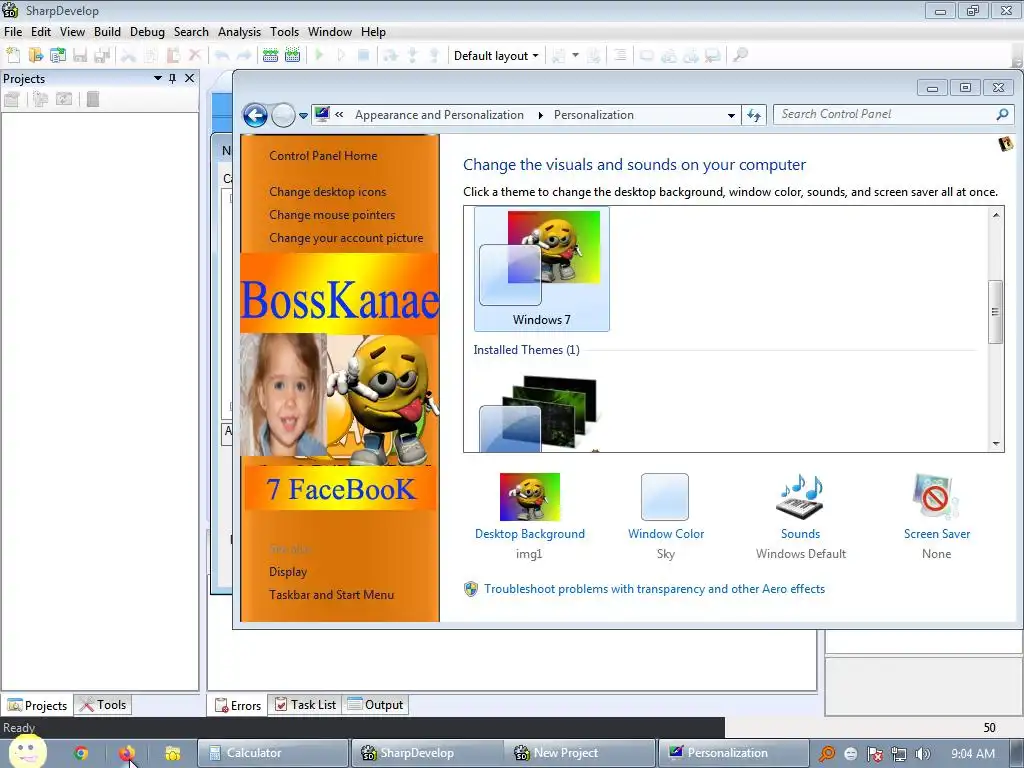Click the Paste icon in SharpDevelop
The width and height of the screenshot is (1024, 768).
coord(173,56)
